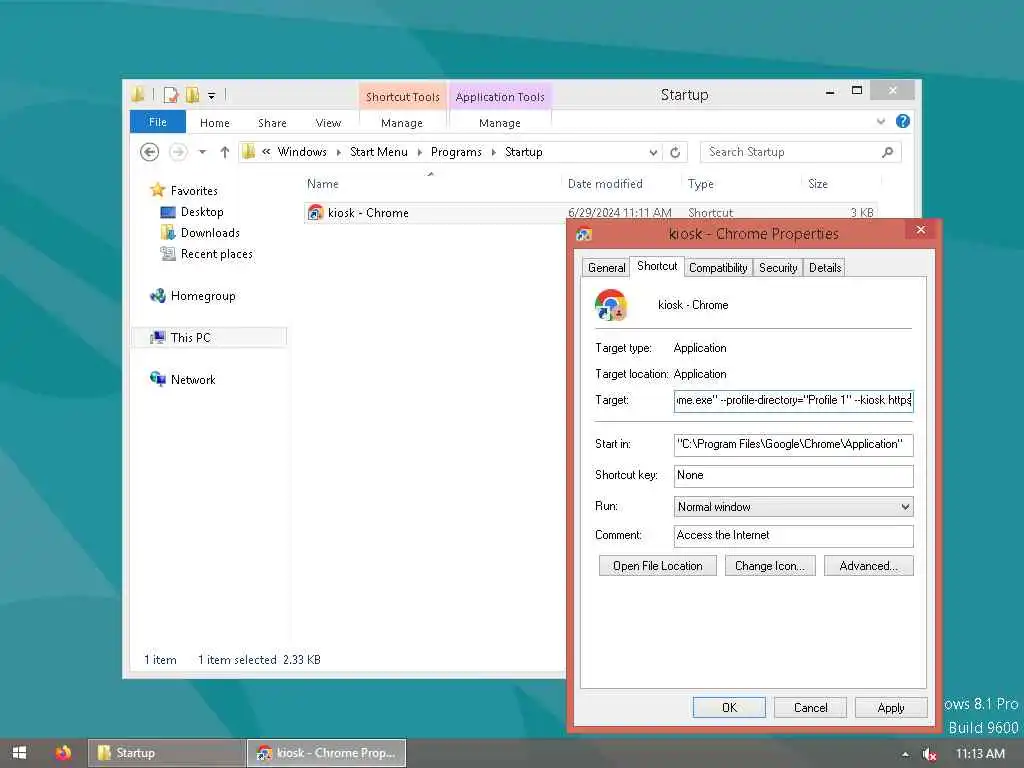This screenshot has width=1024, height=768.
Task: Switch to Compatibility tab in Properties
Action: click(718, 268)
